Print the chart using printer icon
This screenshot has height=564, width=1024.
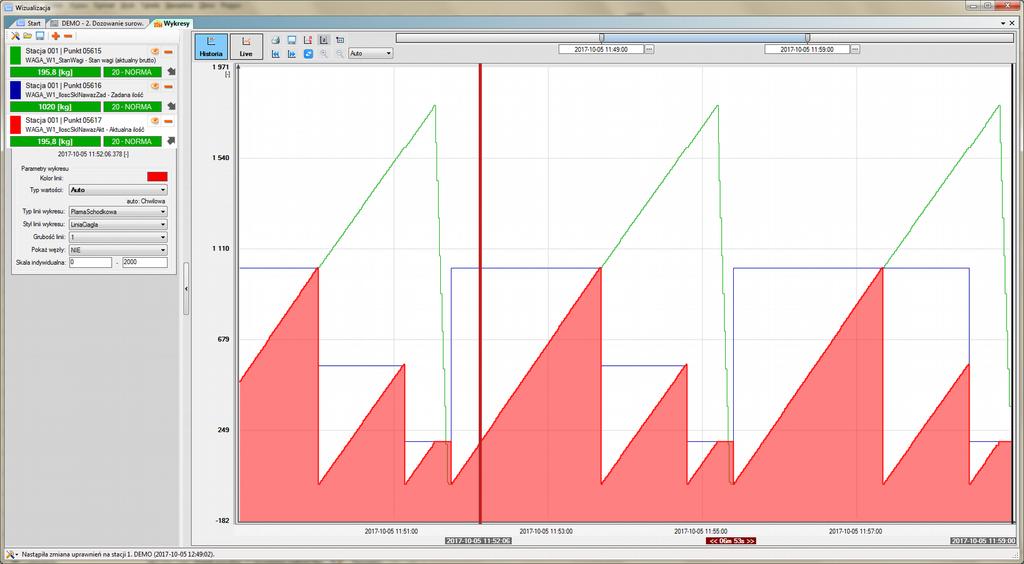[276, 40]
